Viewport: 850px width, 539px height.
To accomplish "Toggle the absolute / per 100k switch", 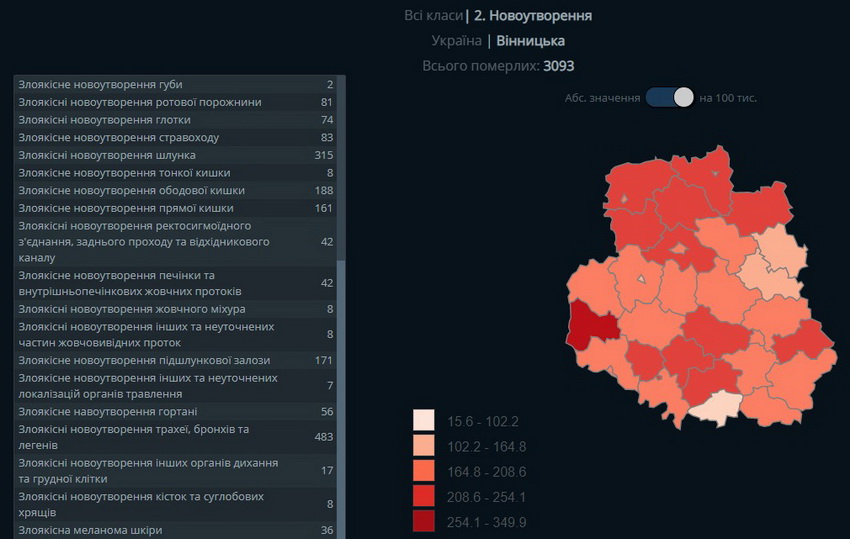I will coord(670,97).
